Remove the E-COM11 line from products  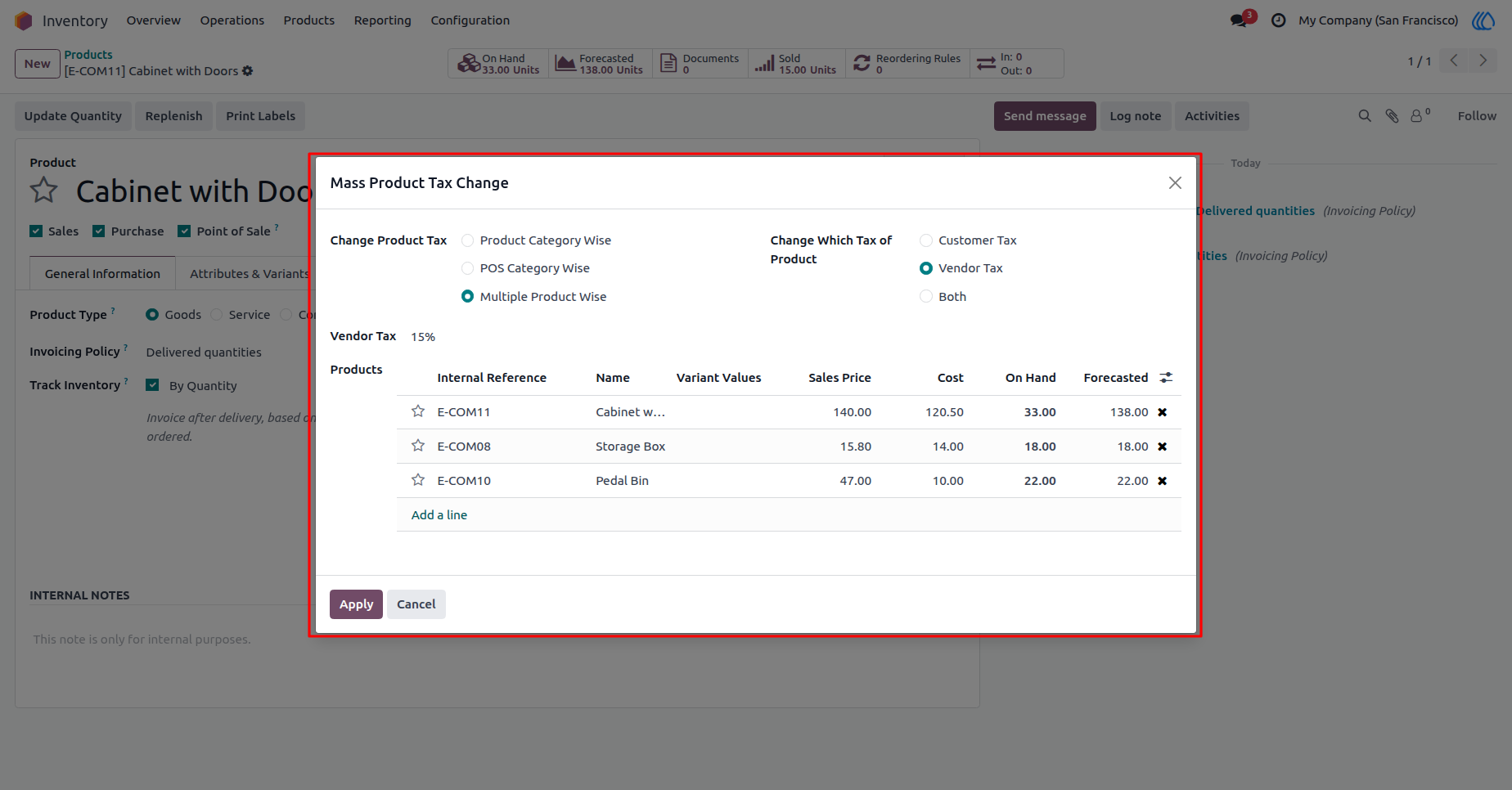[x=1163, y=412]
